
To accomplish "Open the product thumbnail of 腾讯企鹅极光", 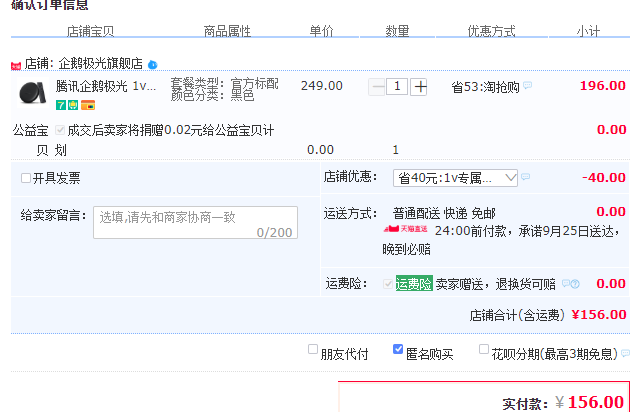I will (33, 93).
